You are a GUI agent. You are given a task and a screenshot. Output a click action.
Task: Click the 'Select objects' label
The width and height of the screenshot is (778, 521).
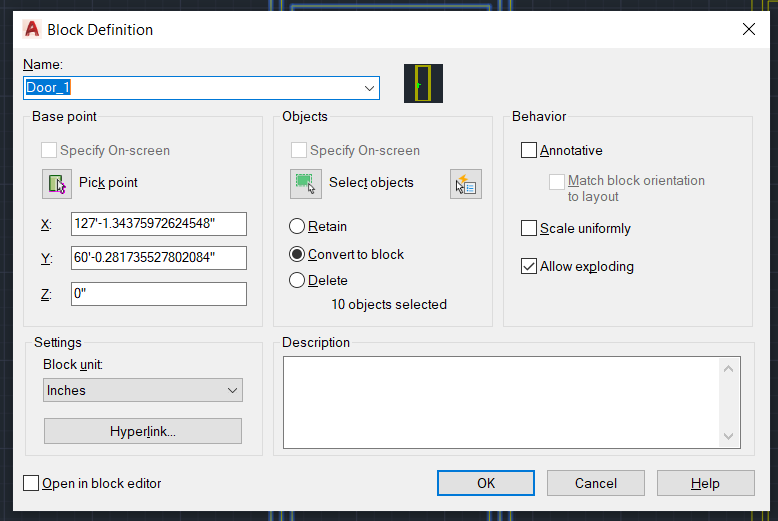[x=371, y=183]
